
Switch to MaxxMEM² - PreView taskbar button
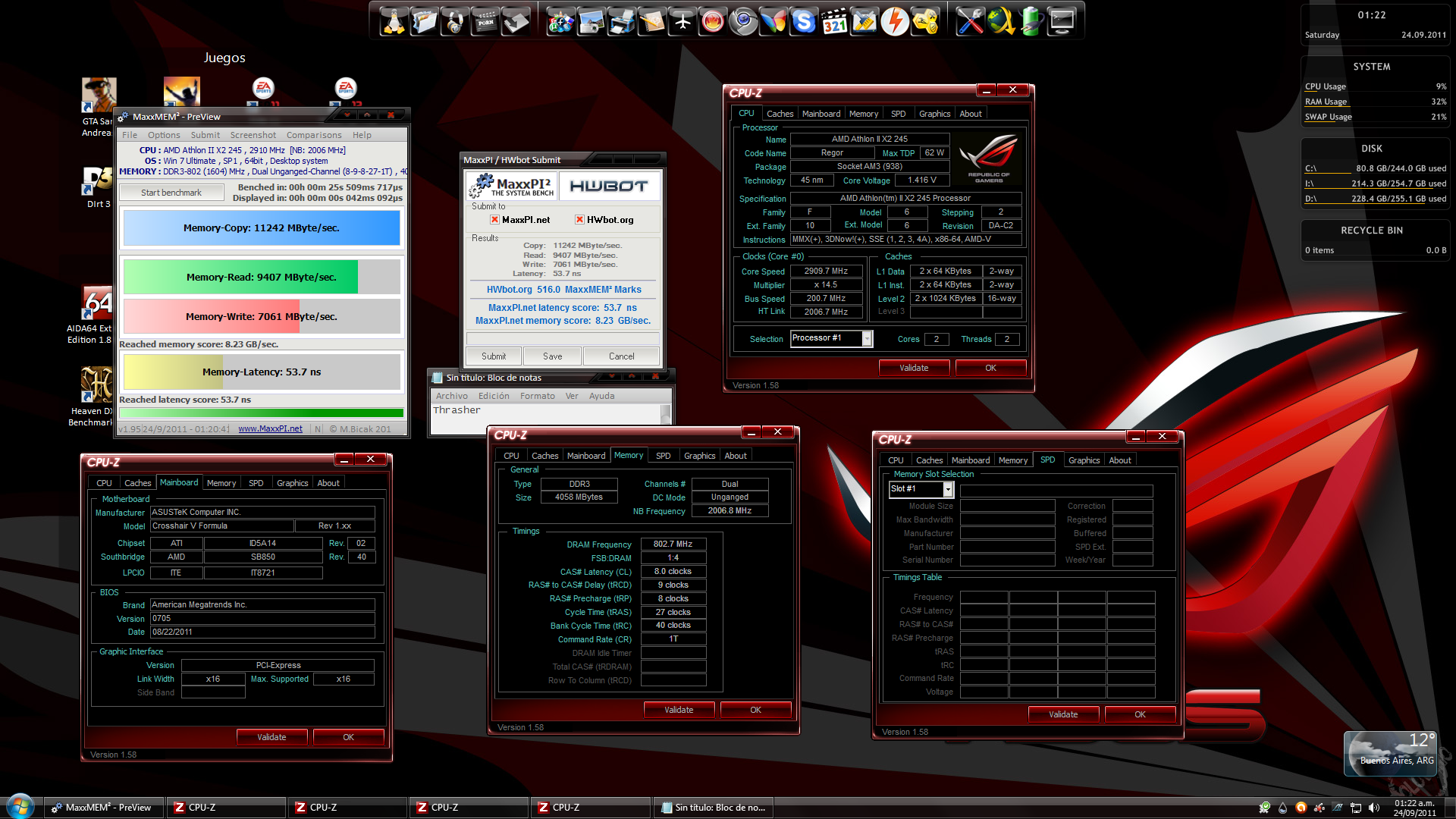pos(104,808)
